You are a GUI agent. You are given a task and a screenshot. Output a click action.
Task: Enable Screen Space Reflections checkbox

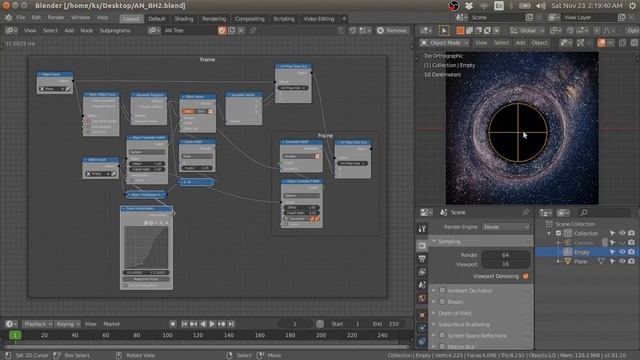pos(442,336)
